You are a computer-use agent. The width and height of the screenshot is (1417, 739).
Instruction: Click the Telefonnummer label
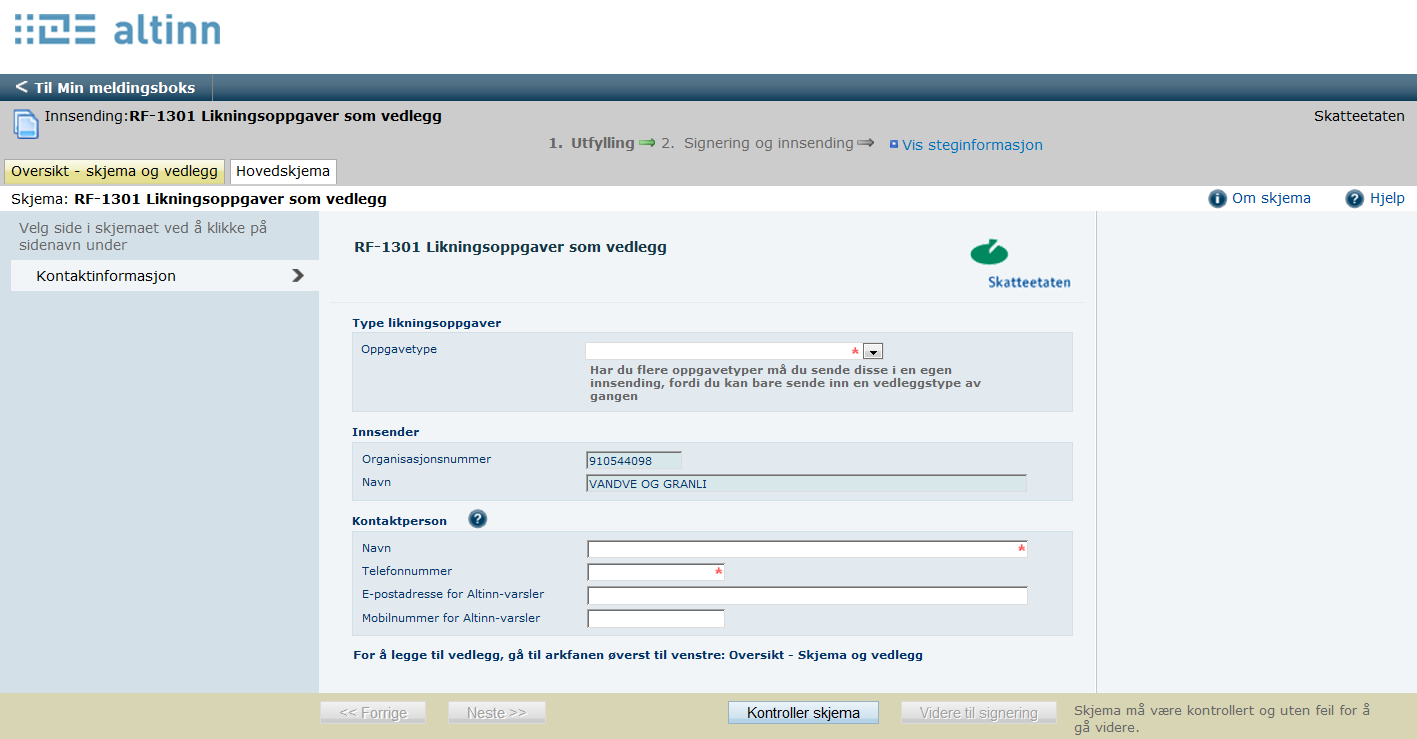coord(407,571)
